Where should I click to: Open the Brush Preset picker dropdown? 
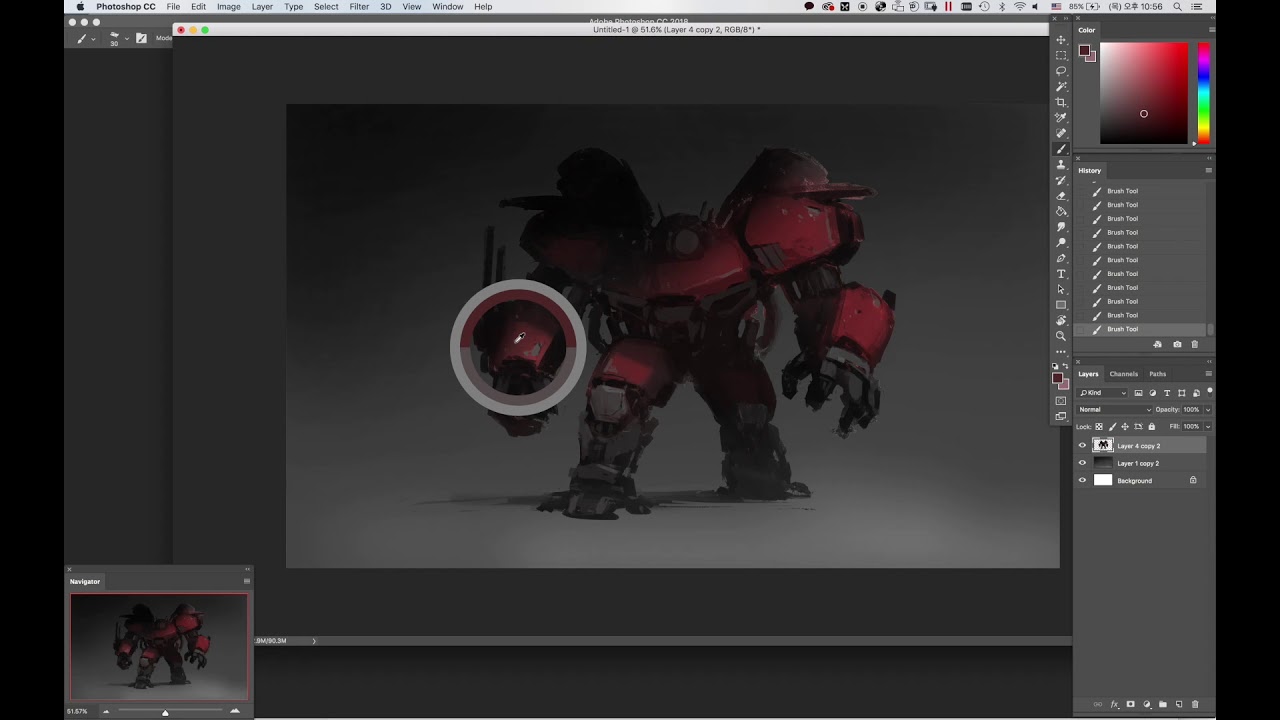tap(126, 38)
